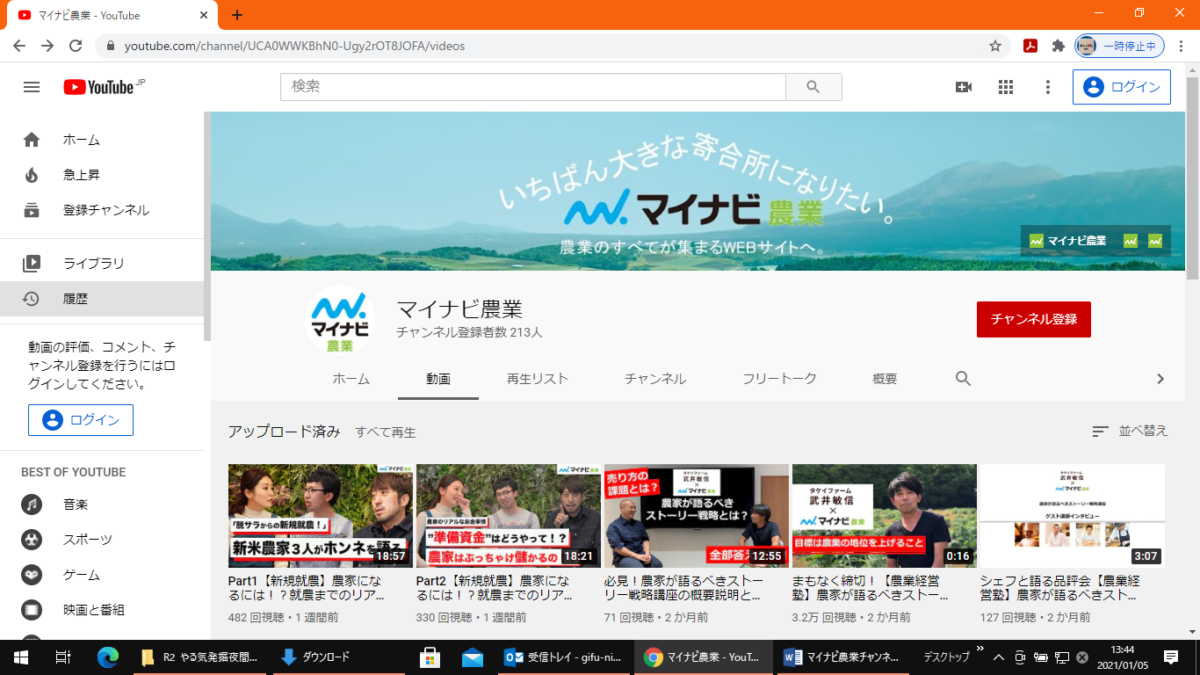Open 急上昇 trending in sidebar
The height and width of the screenshot is (675, 1200).
104,175
